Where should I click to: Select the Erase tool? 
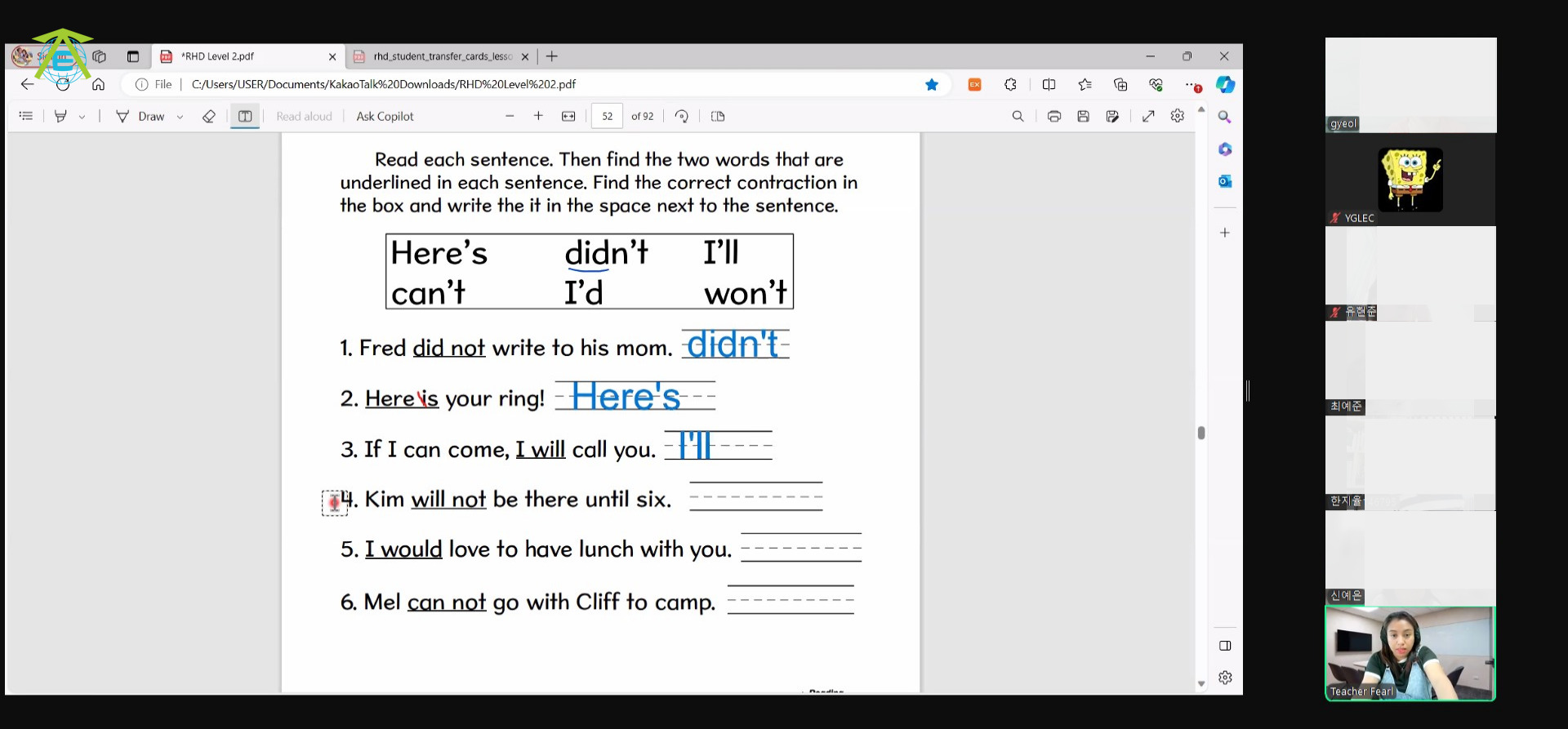click(209, 116)
